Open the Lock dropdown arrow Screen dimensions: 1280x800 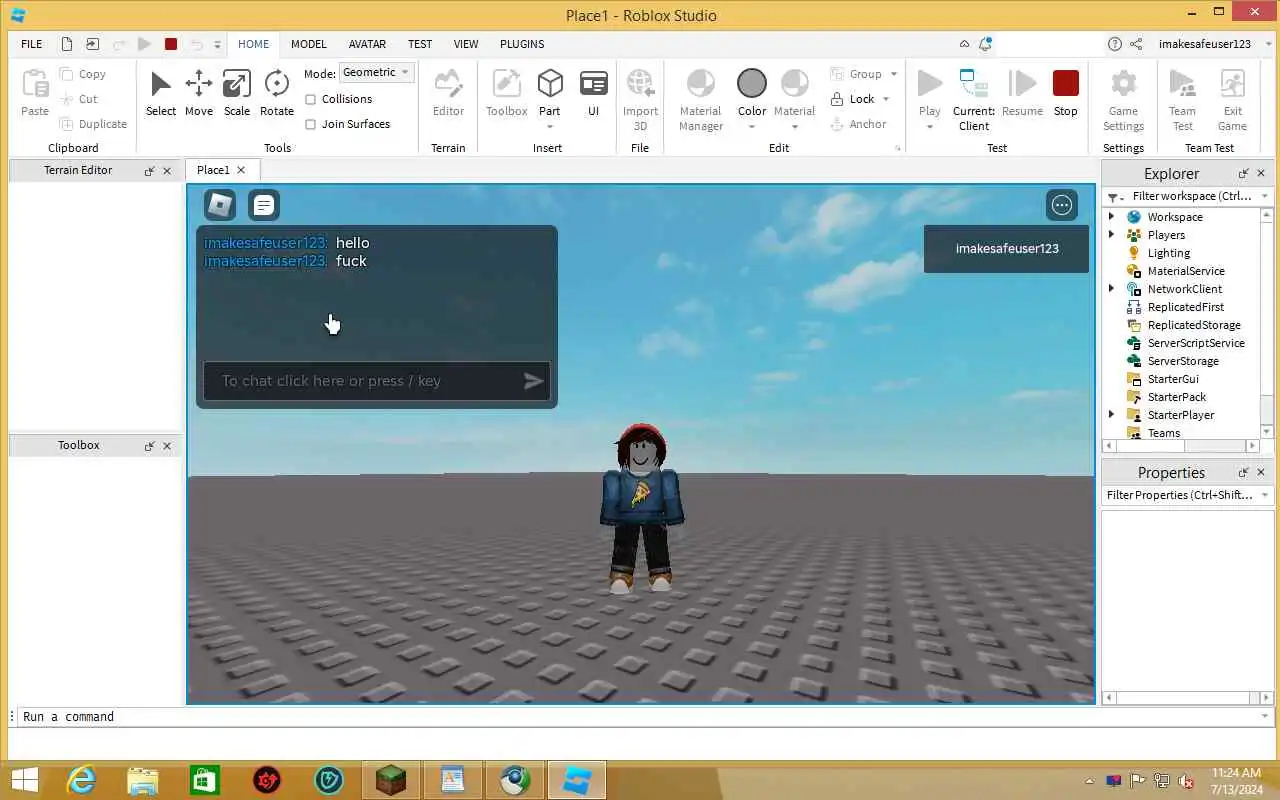[886, 99]
